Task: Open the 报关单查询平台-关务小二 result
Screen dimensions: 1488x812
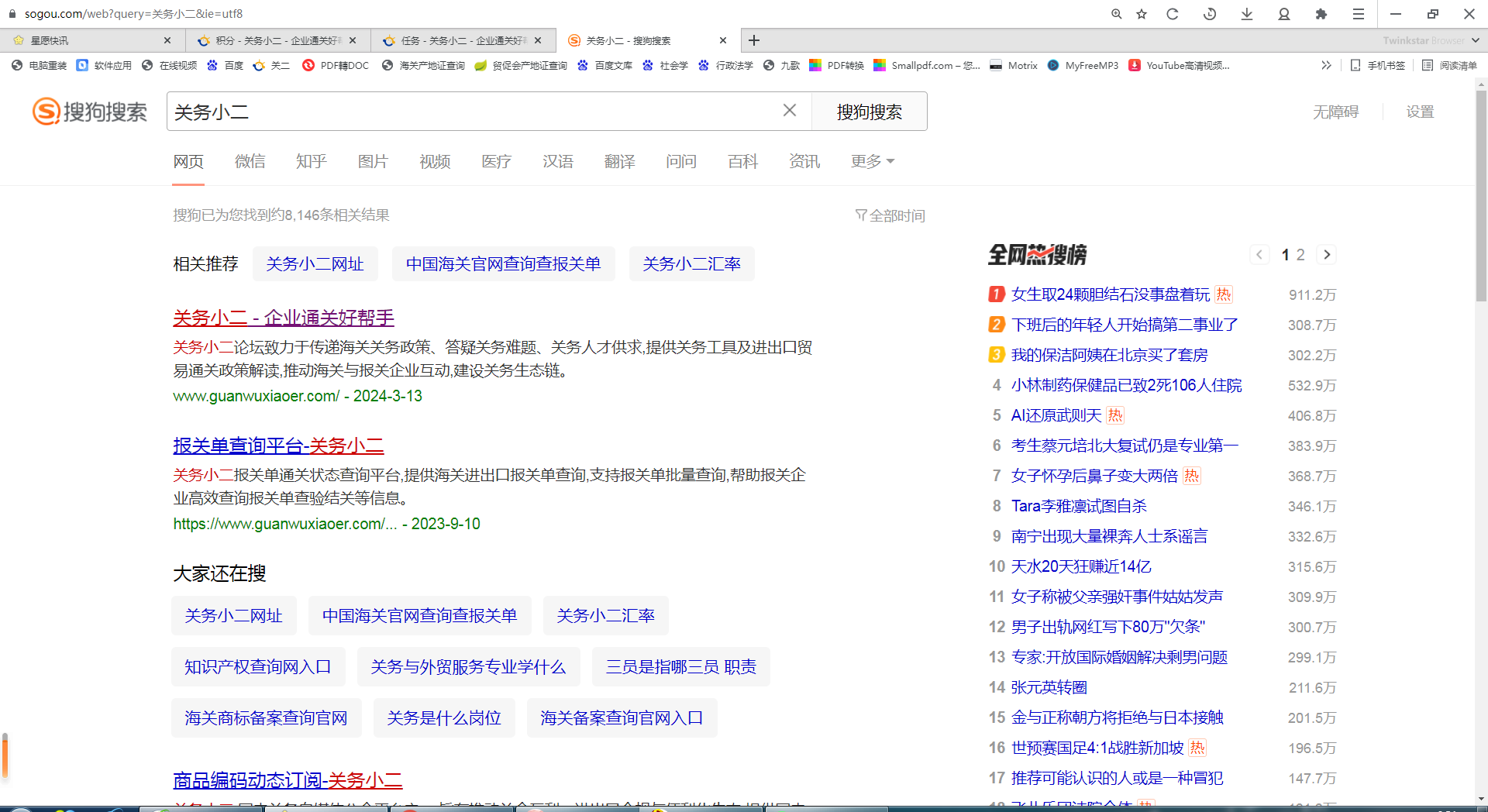Action: pos(278,446)
